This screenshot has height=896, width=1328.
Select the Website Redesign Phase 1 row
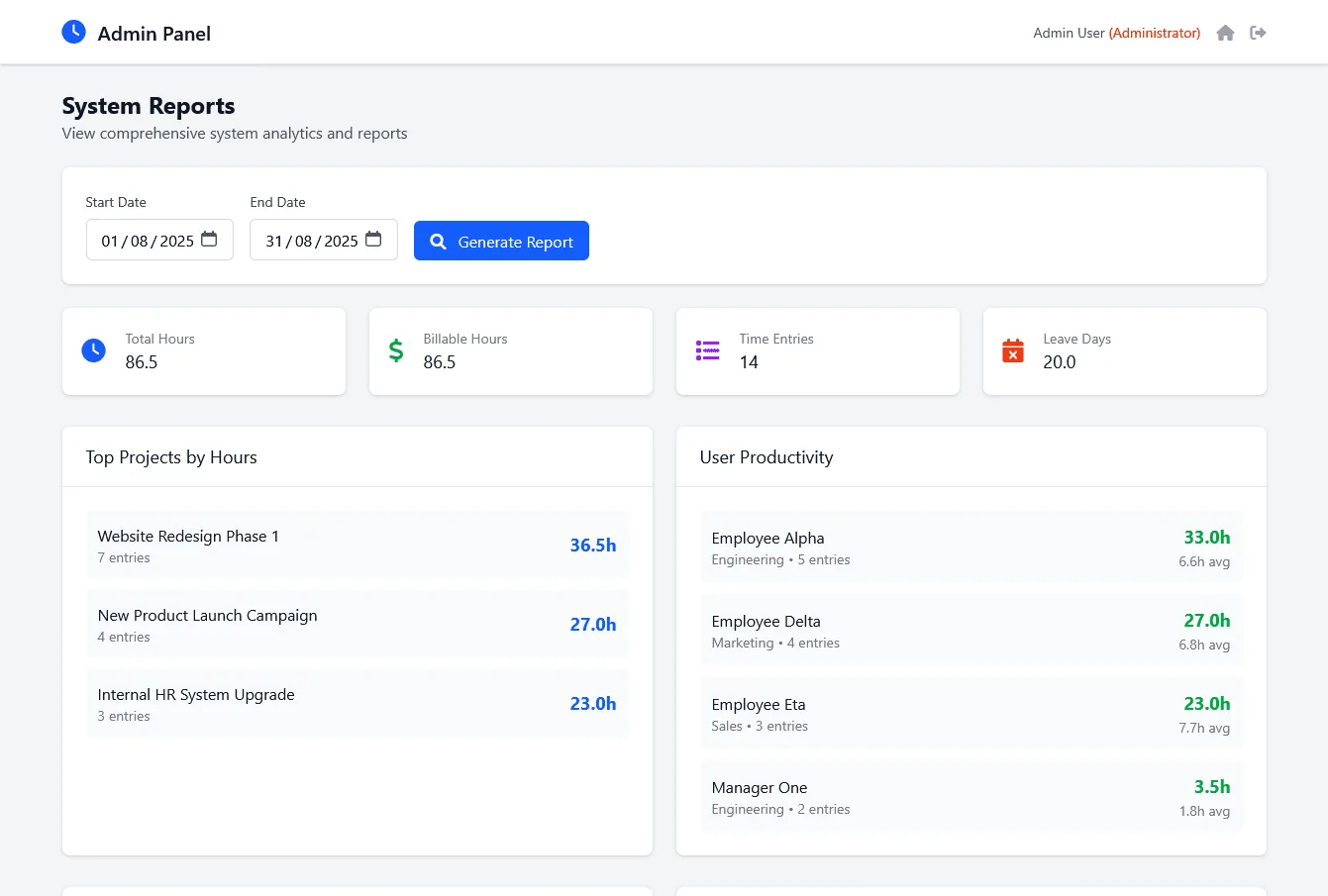click(x=358, y=546)
